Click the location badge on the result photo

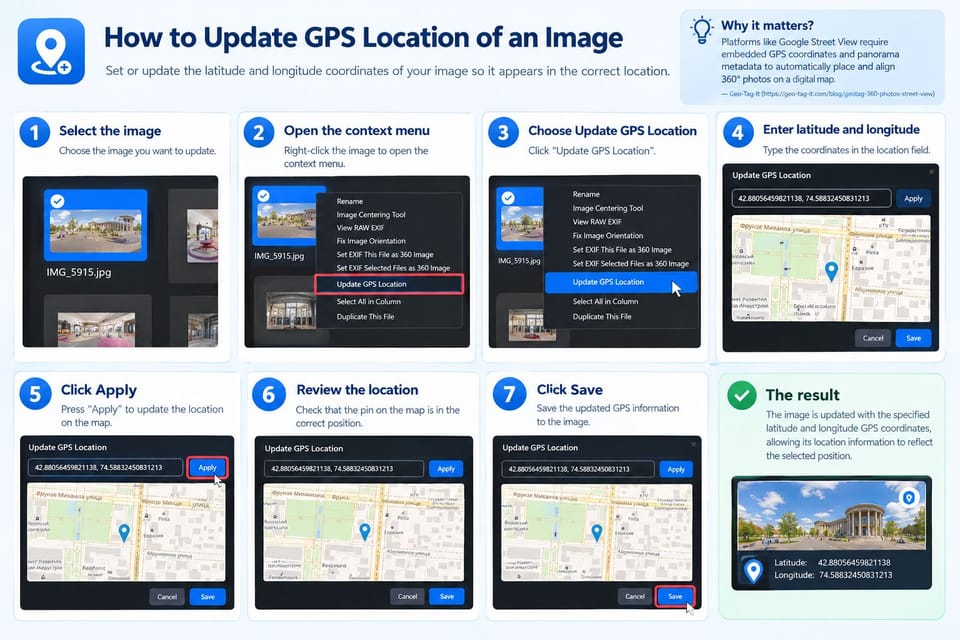coord(909,497)
